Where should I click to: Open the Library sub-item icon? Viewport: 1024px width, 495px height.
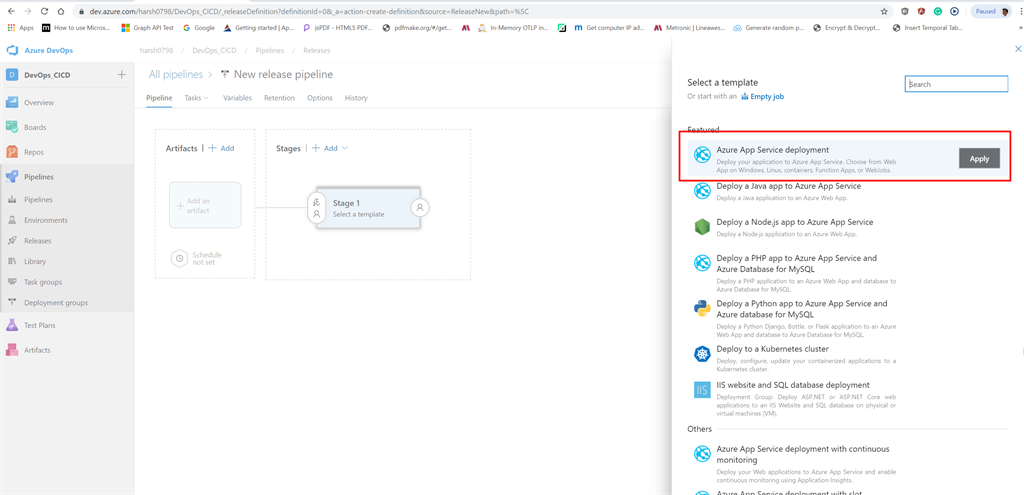[x=12, y=261]
